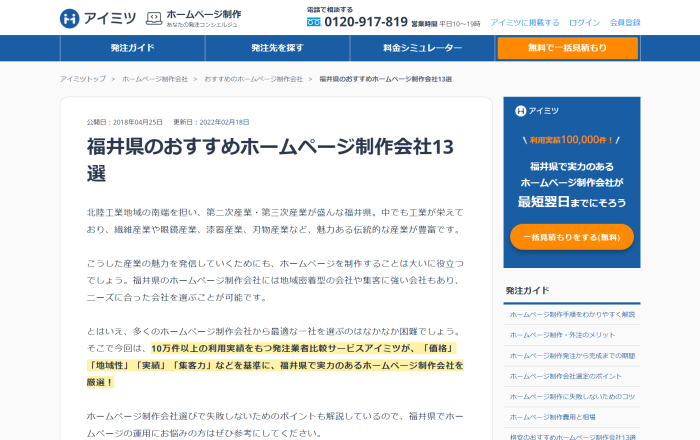Click the ログイン link
The image size is (700, 440).
pos(584,22)
